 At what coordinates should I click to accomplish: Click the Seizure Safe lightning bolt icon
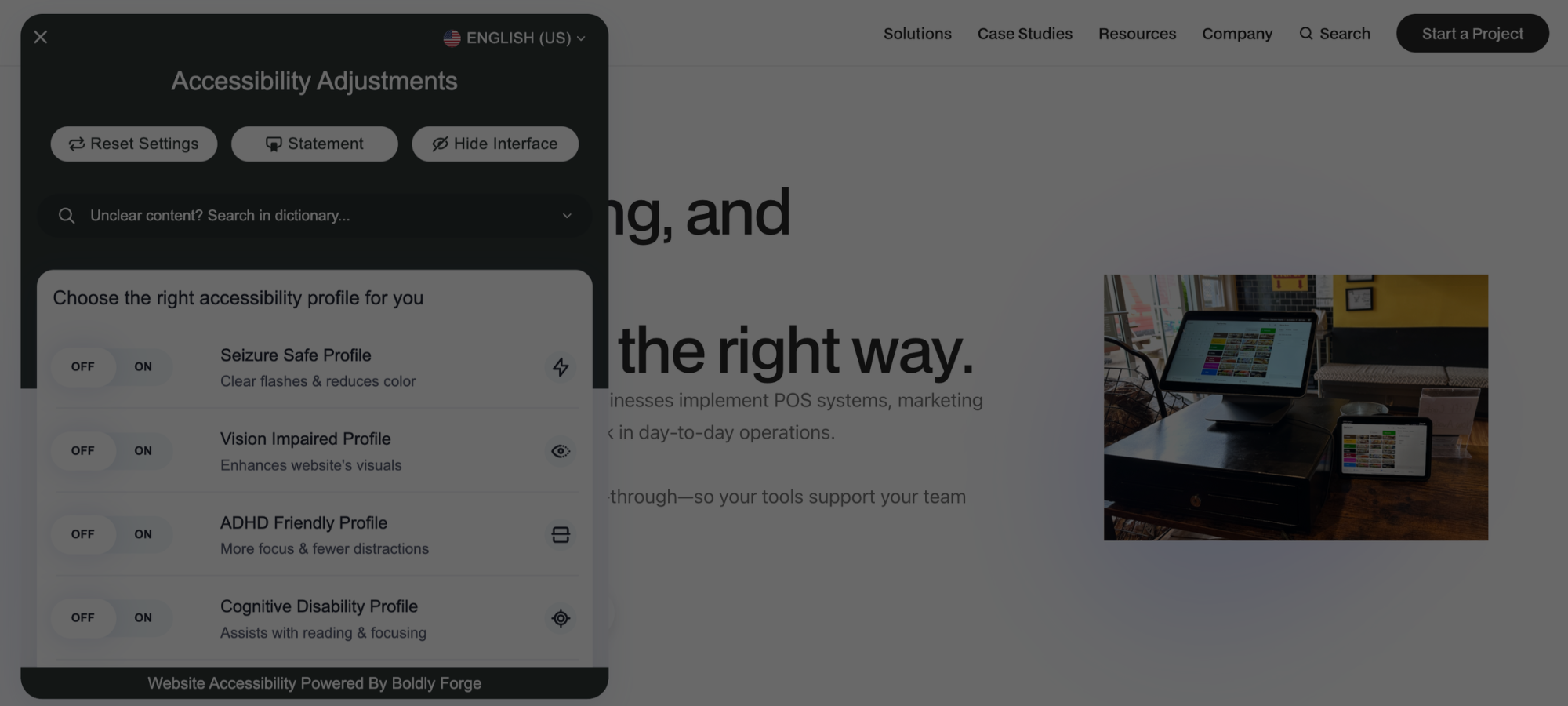coord(561,367)
